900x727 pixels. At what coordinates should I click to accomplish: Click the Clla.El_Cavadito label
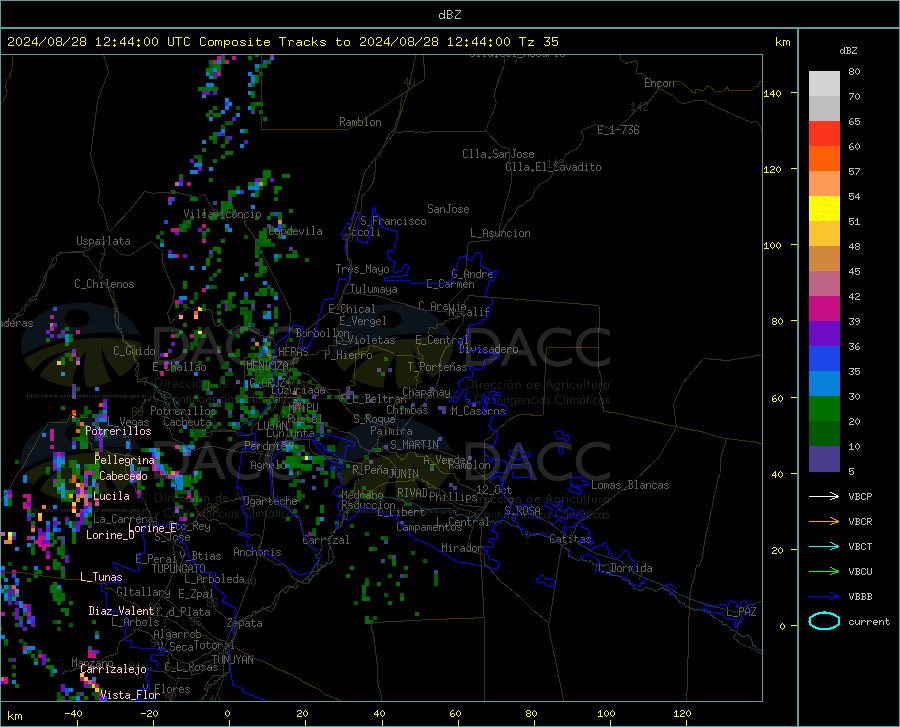click(553, 167)
